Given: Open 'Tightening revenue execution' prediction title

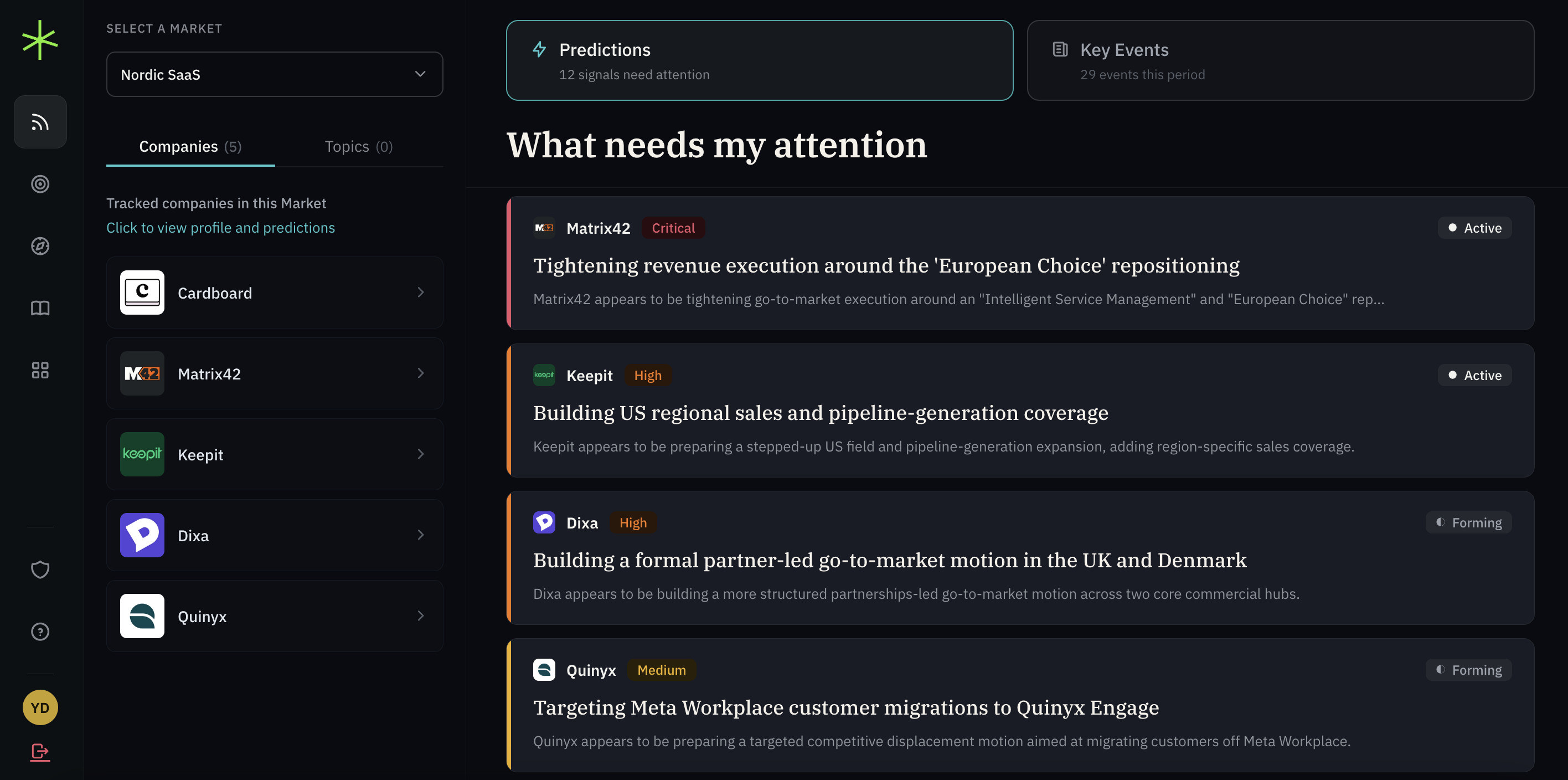Looking at the screenshot, I should (886, 265).
